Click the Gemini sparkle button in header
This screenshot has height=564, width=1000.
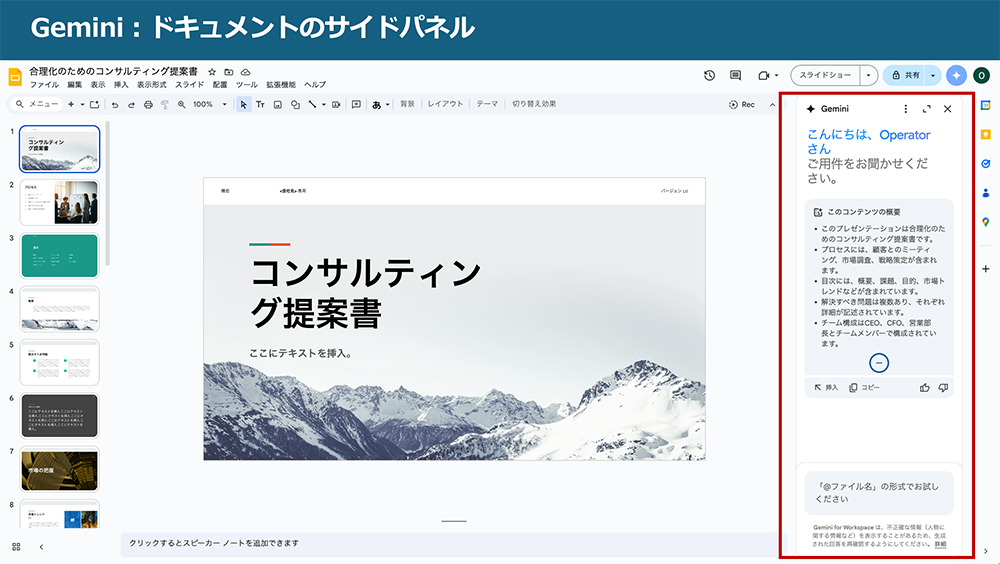pos(956,75)
